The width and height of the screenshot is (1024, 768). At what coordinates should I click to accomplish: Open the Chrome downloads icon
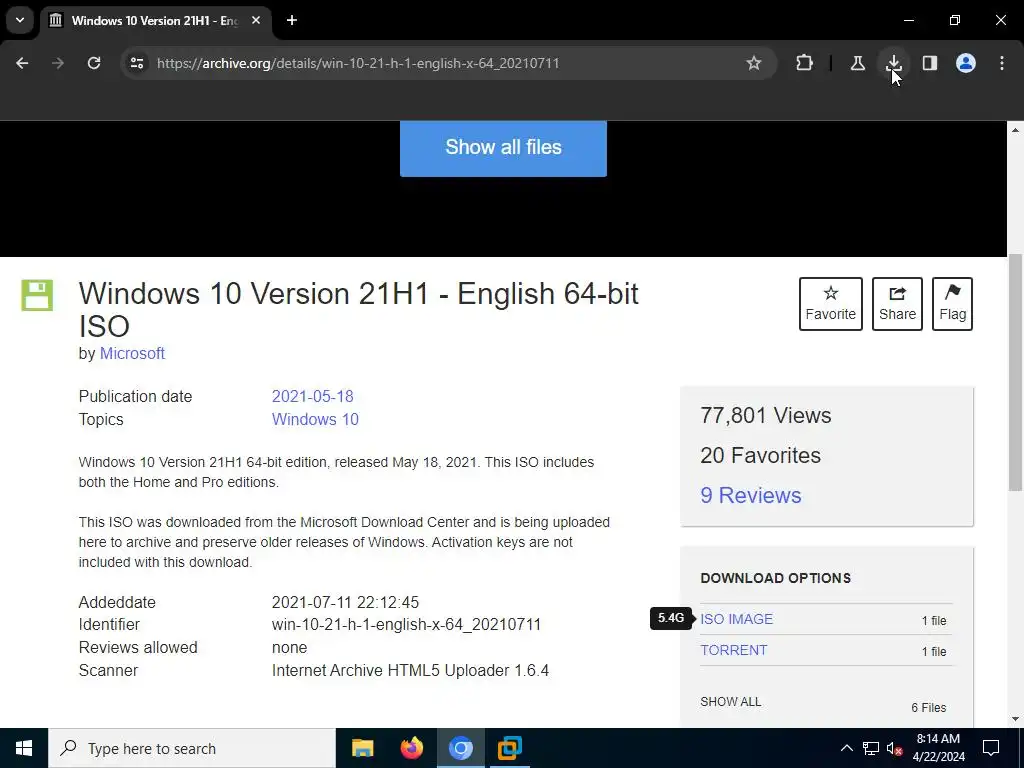pyautogui.click(x=893, y=63)
